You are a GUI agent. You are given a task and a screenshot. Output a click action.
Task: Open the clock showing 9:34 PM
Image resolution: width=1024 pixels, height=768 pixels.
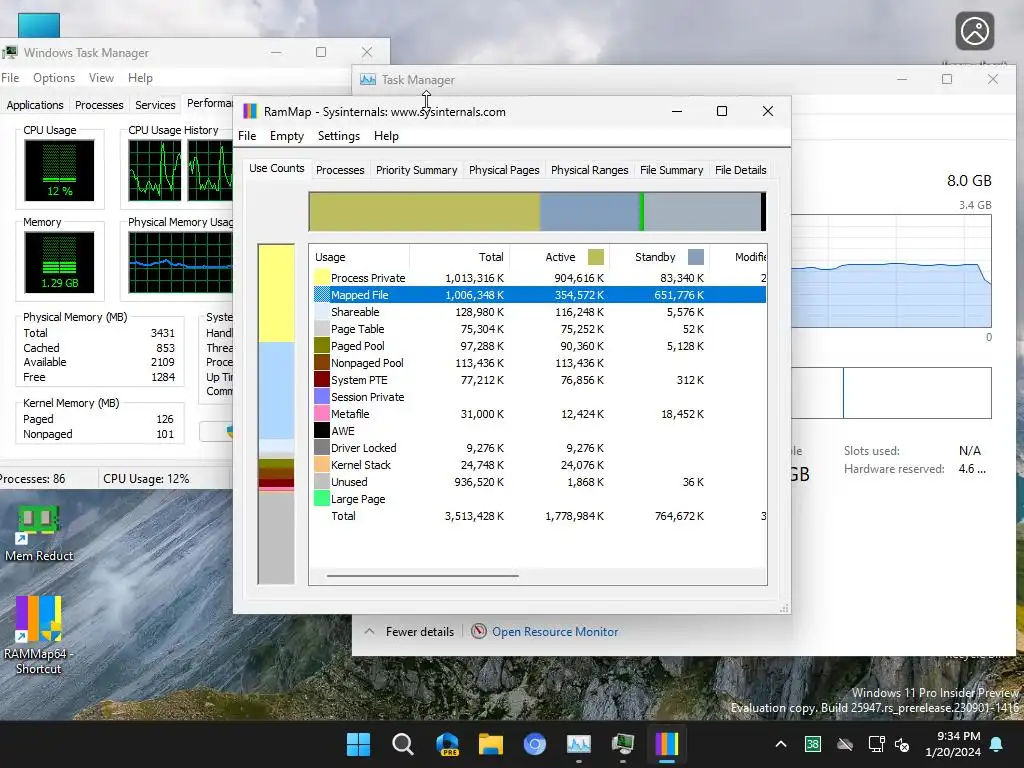[x=953, y=744]
